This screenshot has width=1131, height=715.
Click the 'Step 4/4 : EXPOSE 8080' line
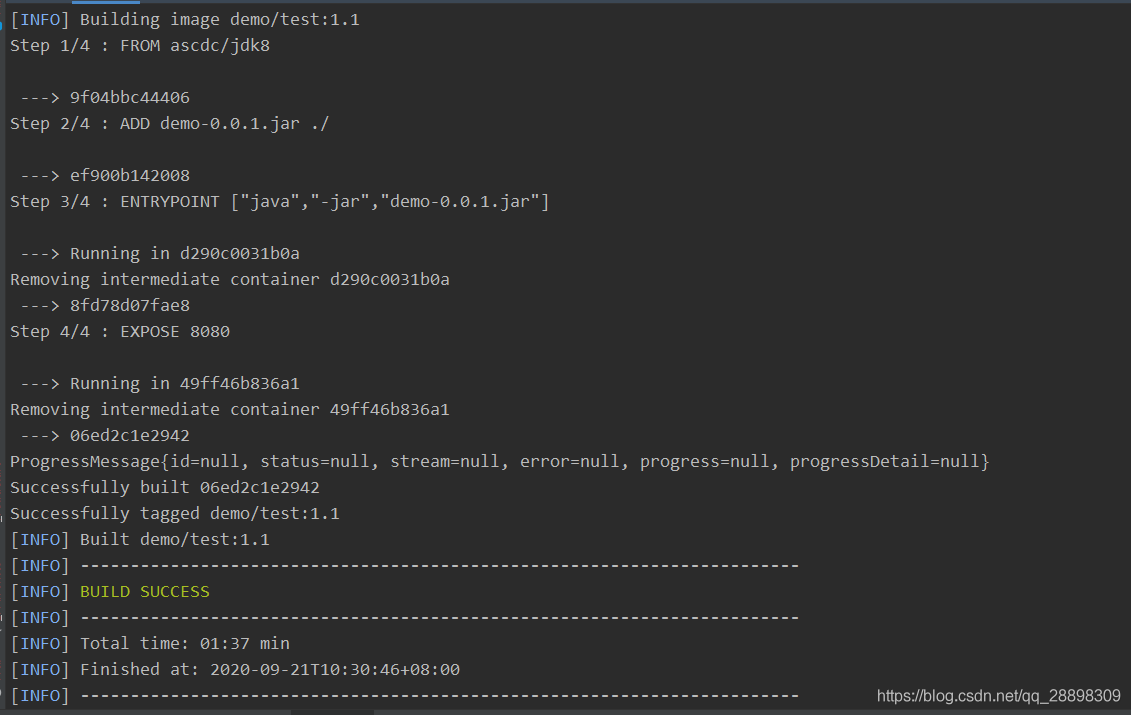coord(120,332)
